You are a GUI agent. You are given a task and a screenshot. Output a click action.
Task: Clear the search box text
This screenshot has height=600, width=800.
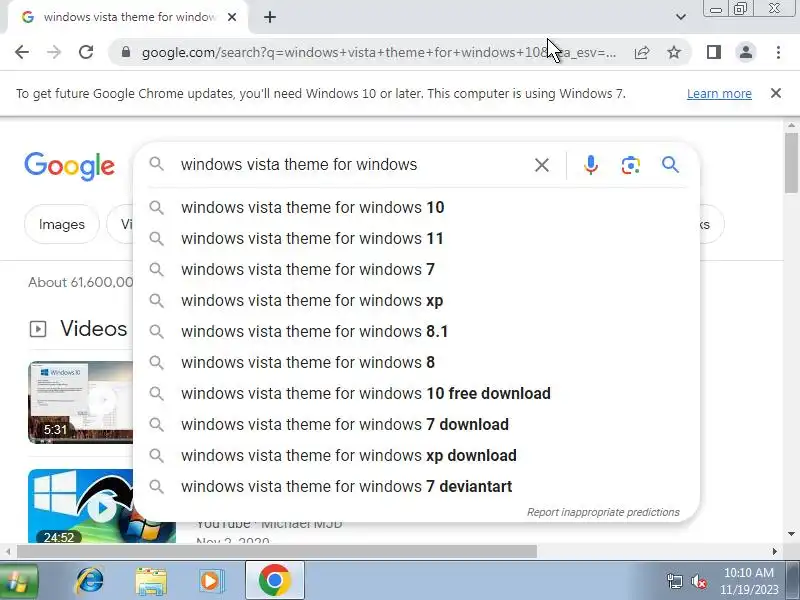pyautogui.click(x=542, y=165)
